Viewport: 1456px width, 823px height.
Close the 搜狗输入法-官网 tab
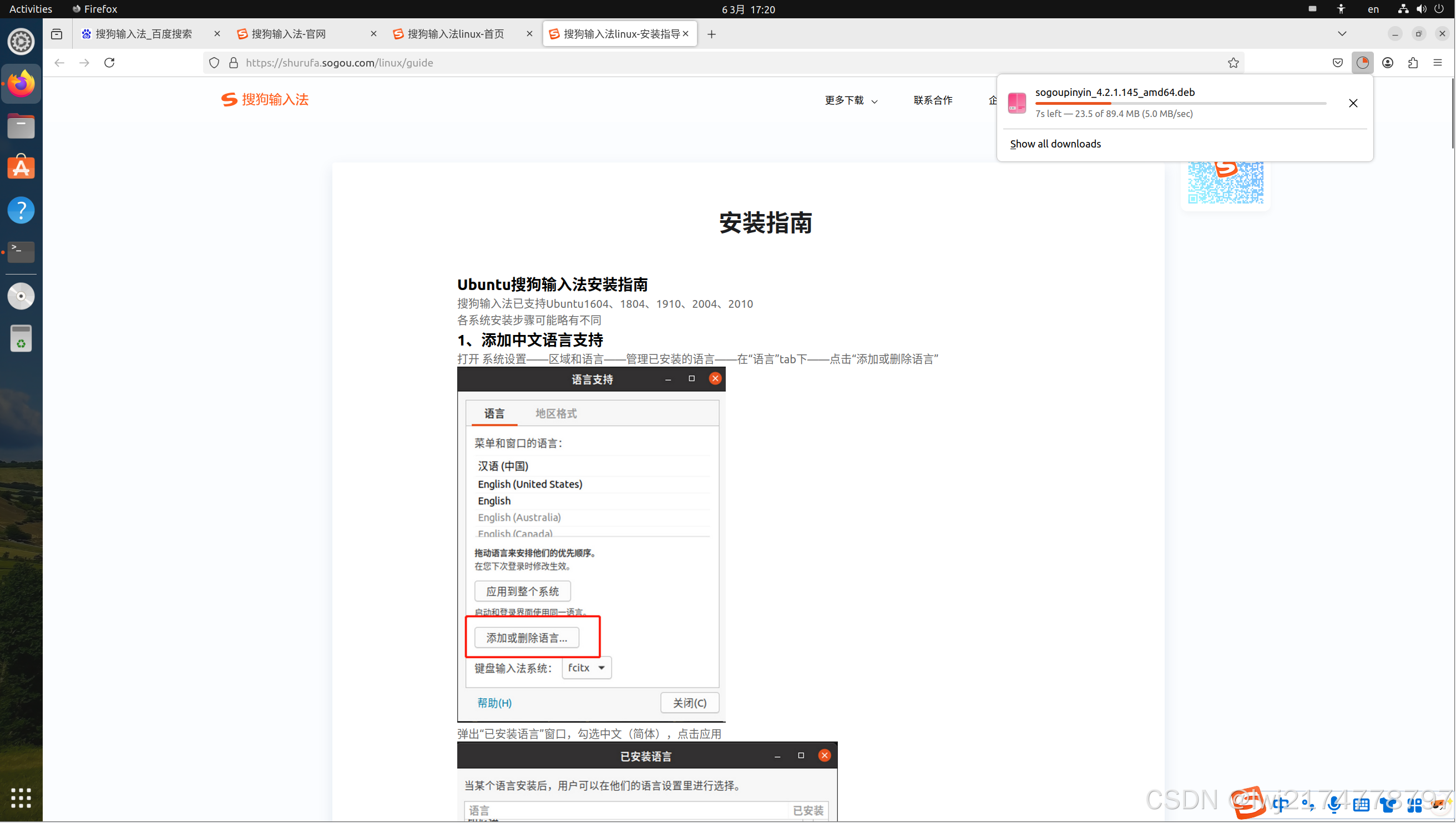coord(373,34)
